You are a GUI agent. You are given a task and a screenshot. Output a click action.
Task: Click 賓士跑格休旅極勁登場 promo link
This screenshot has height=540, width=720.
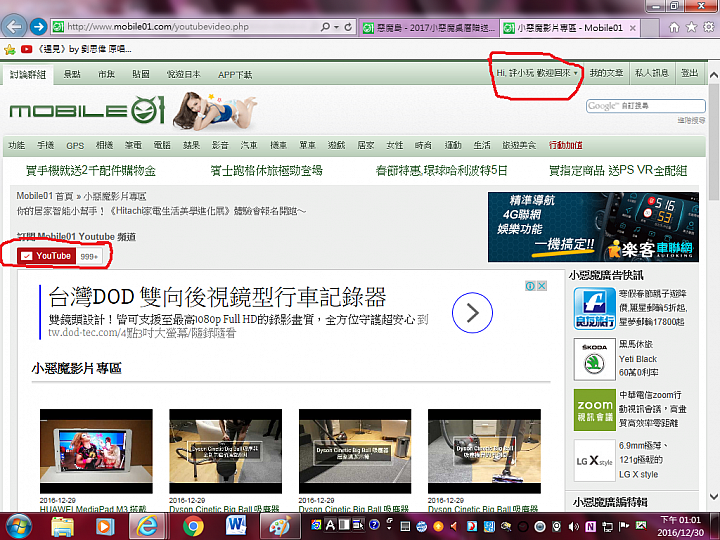(266, 171)
